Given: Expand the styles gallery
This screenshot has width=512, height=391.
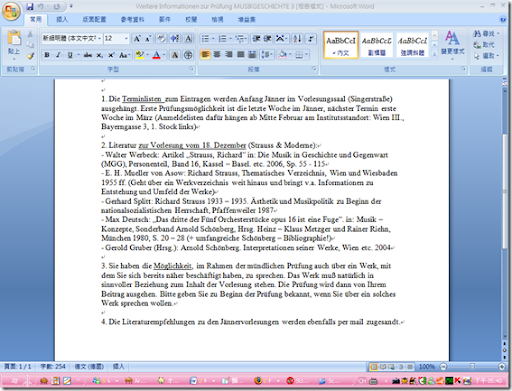Looking at the screenshot, I should 435,54.
